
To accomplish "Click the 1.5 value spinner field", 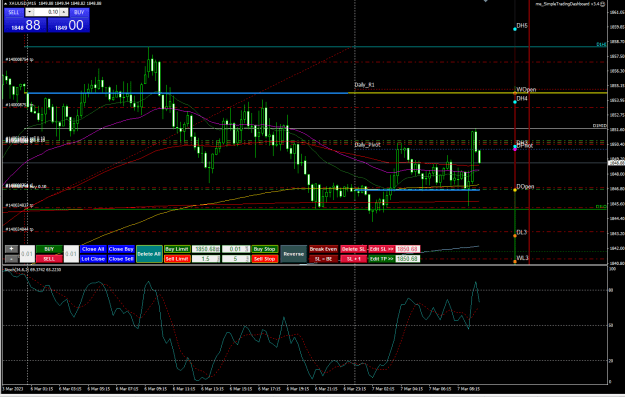I will click(x=206, y=259).
